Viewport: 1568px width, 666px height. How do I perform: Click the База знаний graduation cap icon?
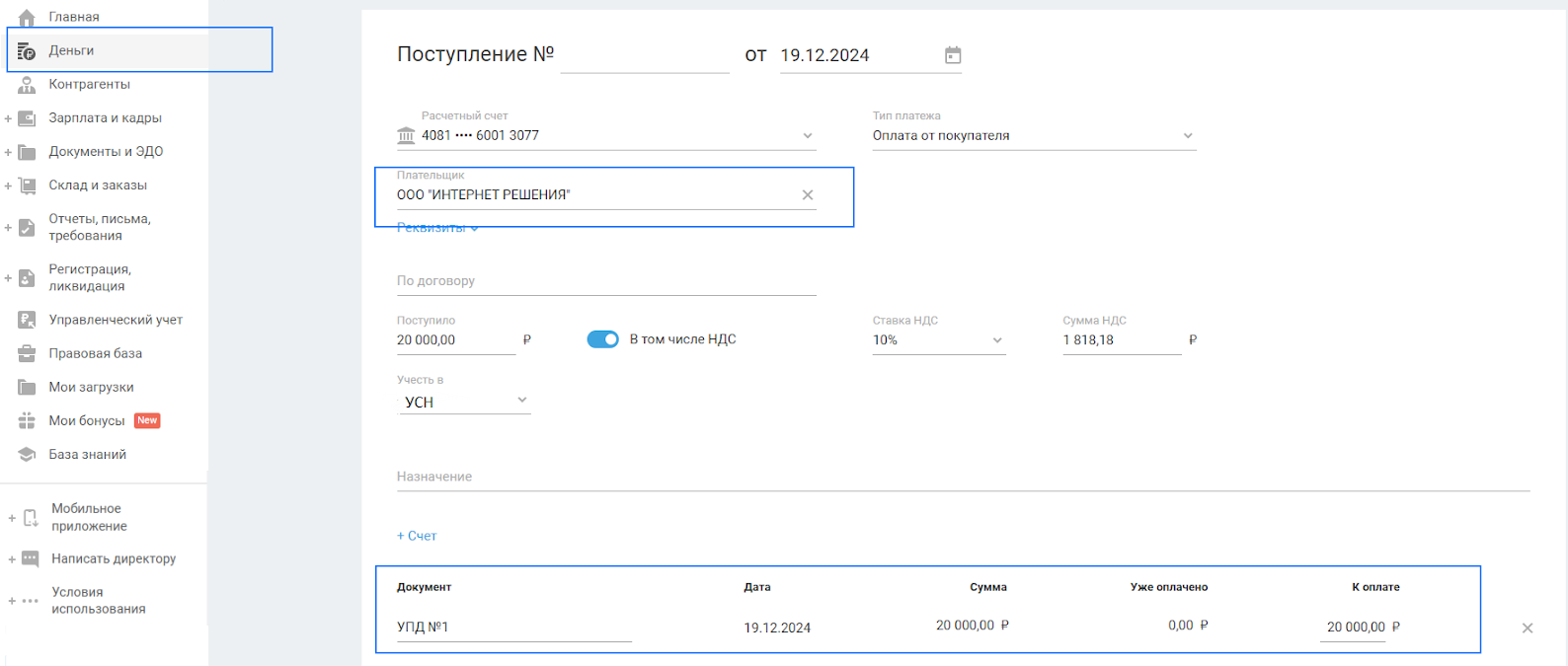27,455
